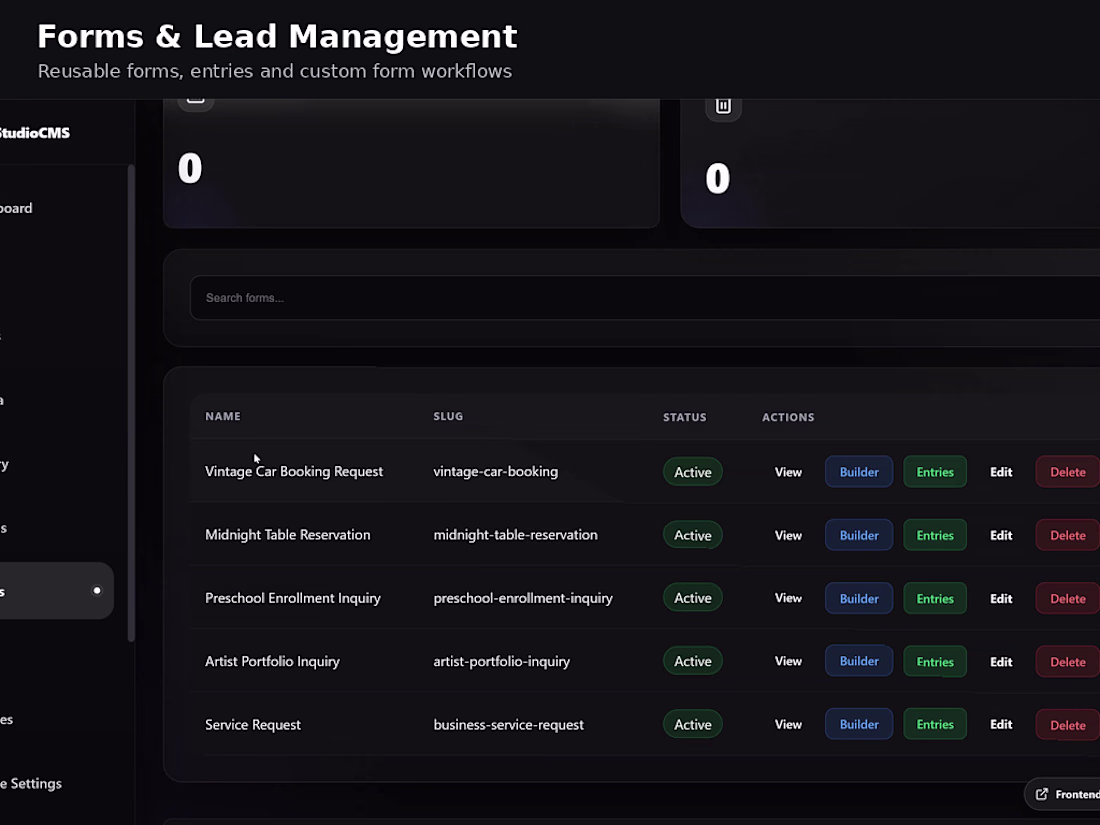1100x825 pixels.
Task: Edit the Vintage Car Booking Request form
Action: (1001, 472)
